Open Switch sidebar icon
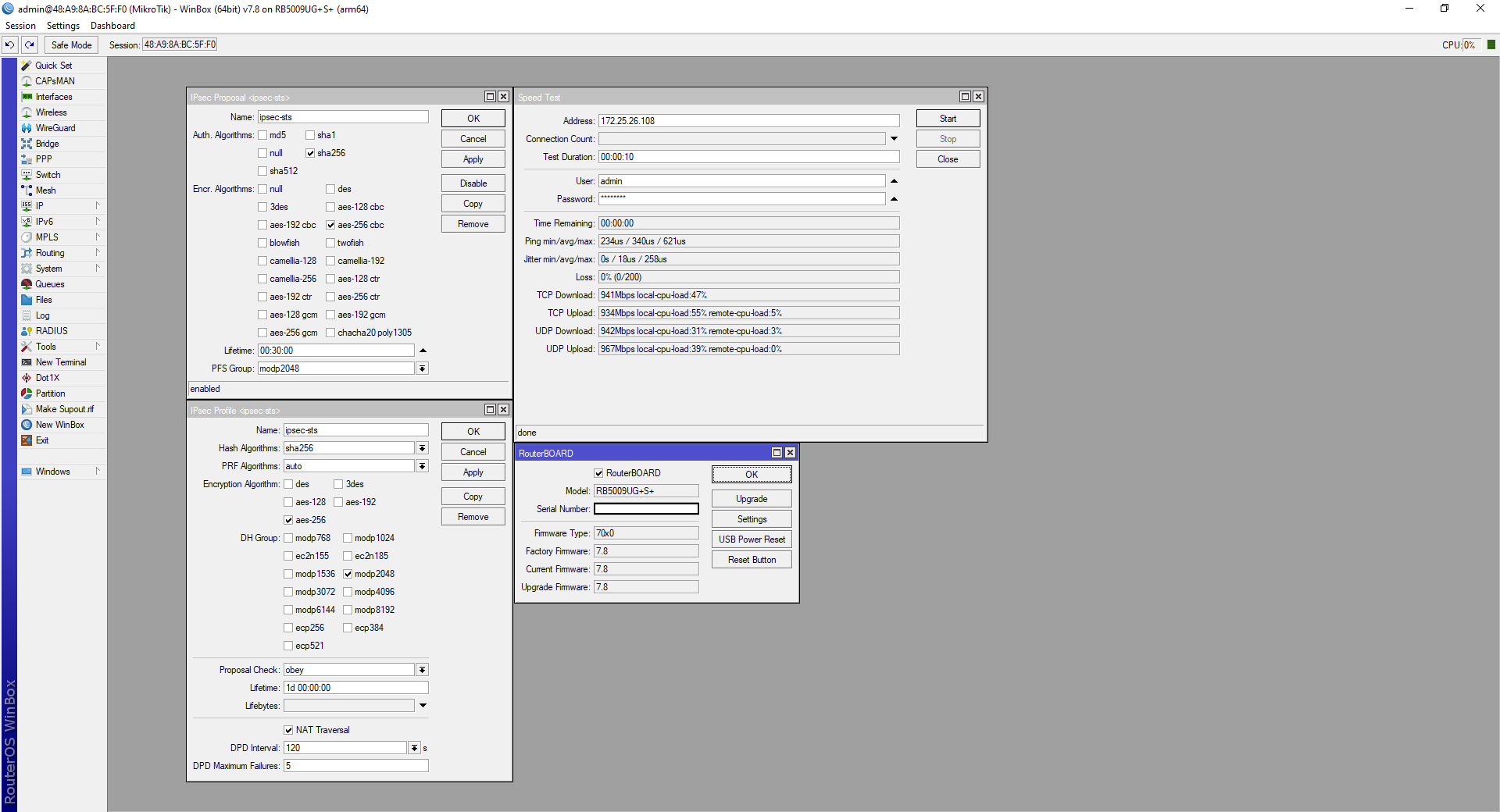Viewport: 1500px width, 812px height. click(27, 175)
